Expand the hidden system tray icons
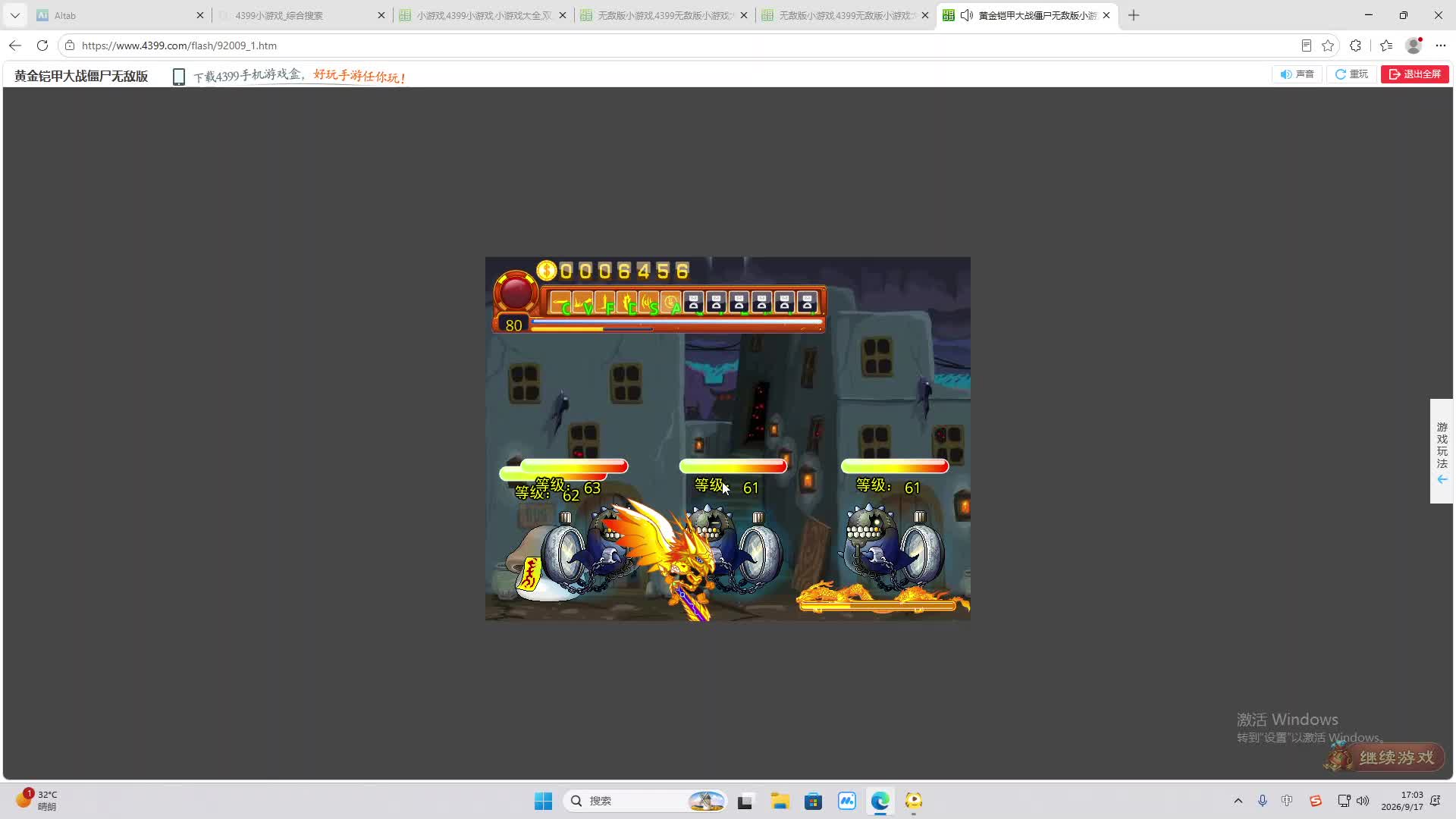This screenshot has height=819, width=1456. [1238, 801]
